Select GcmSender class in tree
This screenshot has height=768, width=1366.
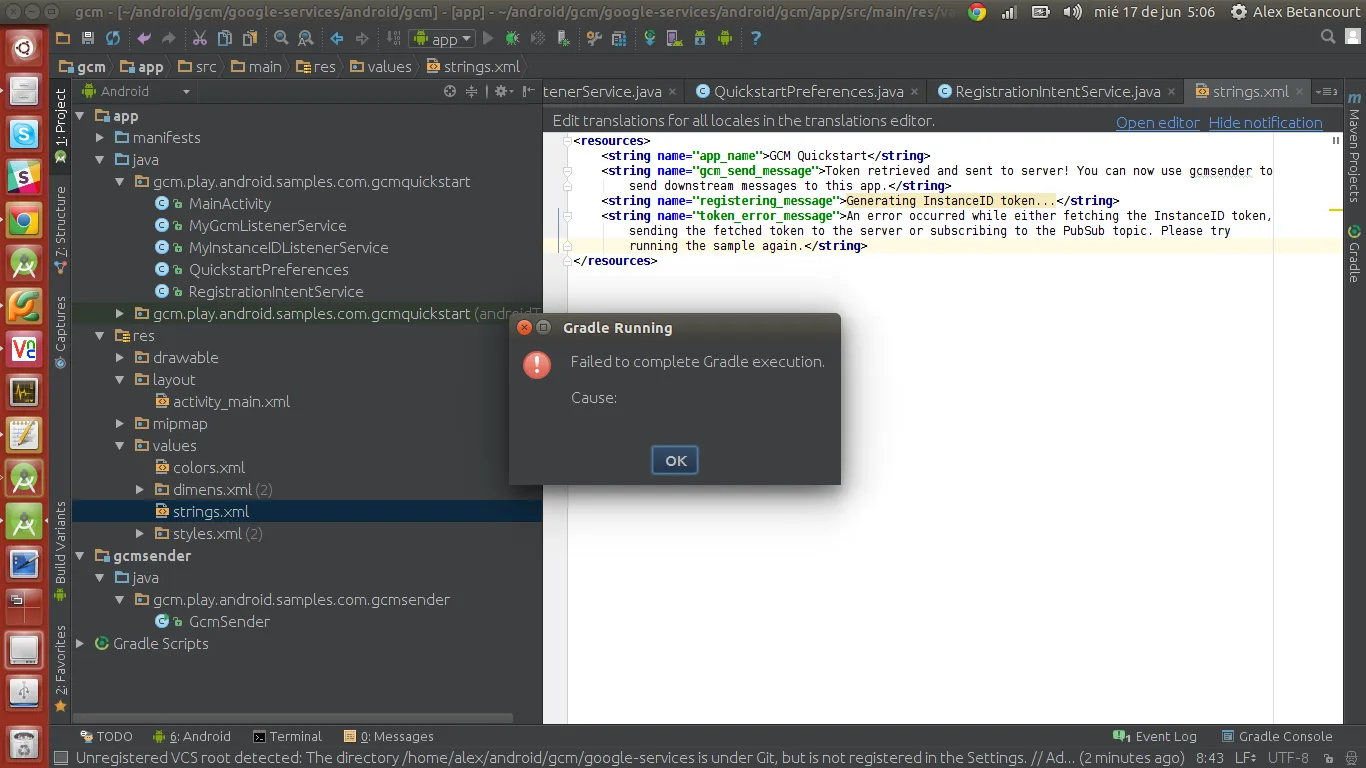(x=229, y=622)
